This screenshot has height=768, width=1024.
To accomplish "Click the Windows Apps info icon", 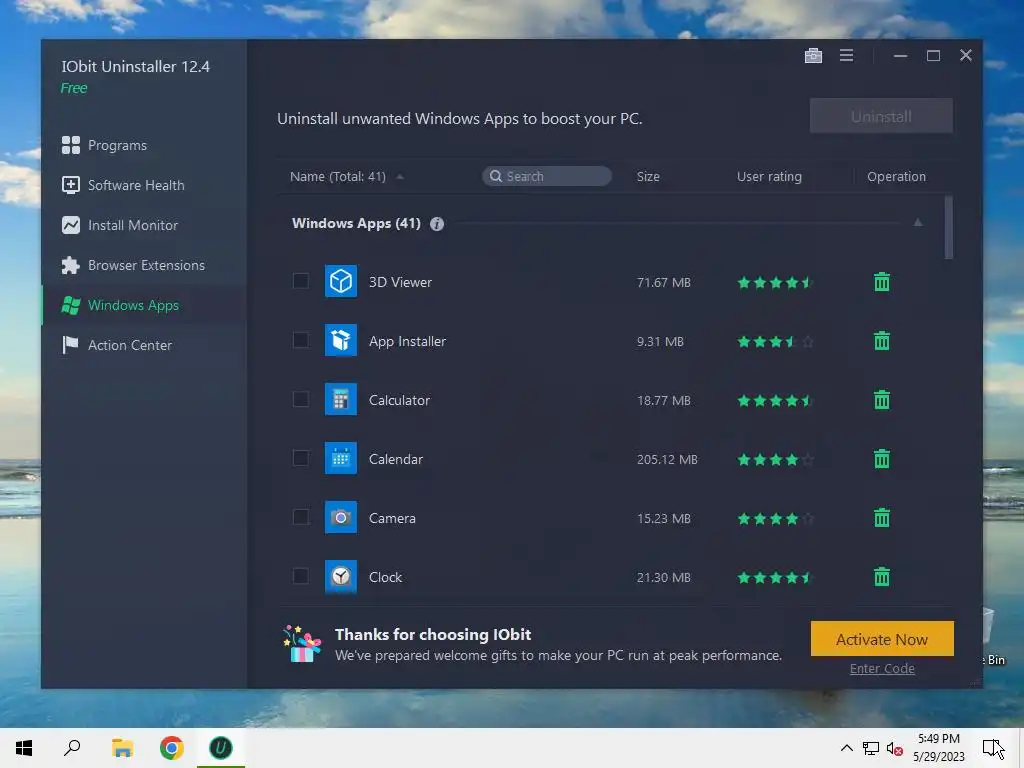I will [x=437, y=224].
